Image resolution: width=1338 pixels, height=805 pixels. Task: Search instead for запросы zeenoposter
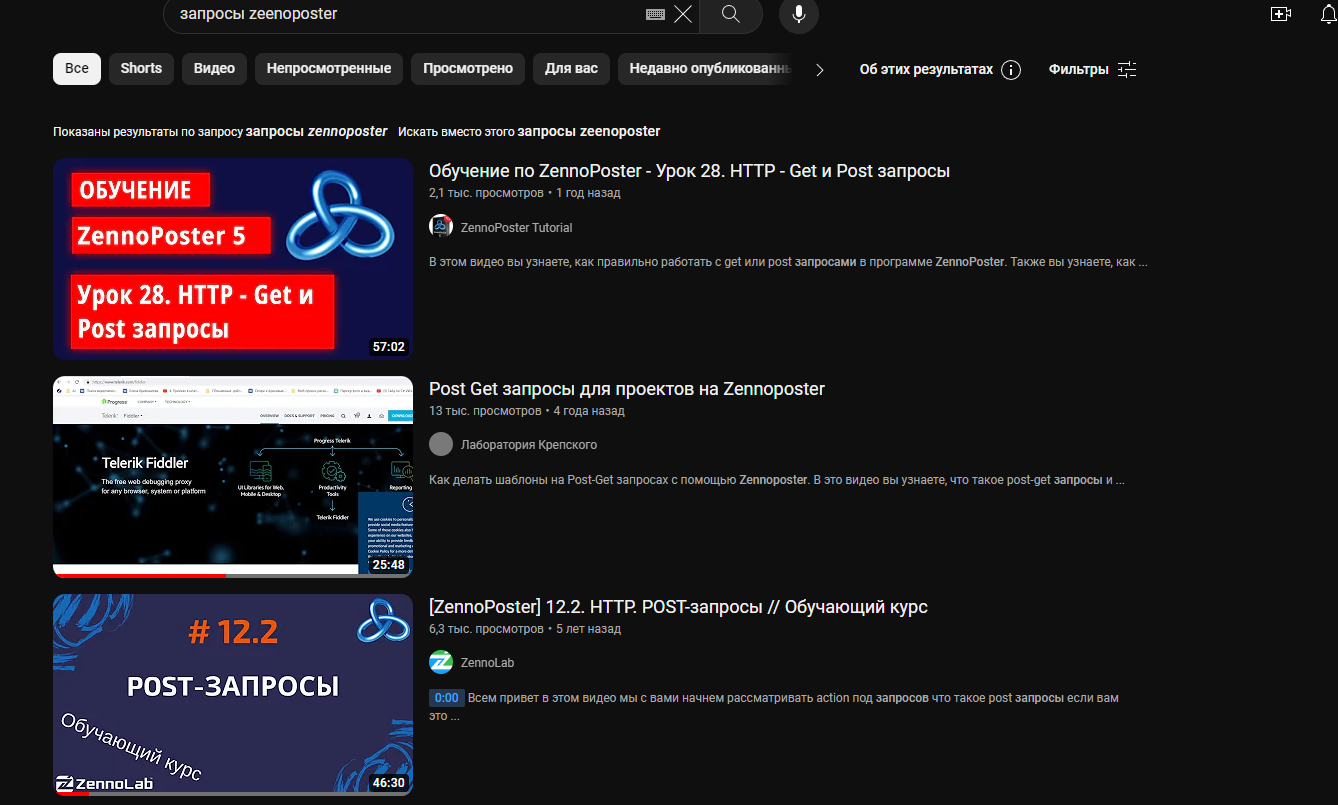pos(589,132)
